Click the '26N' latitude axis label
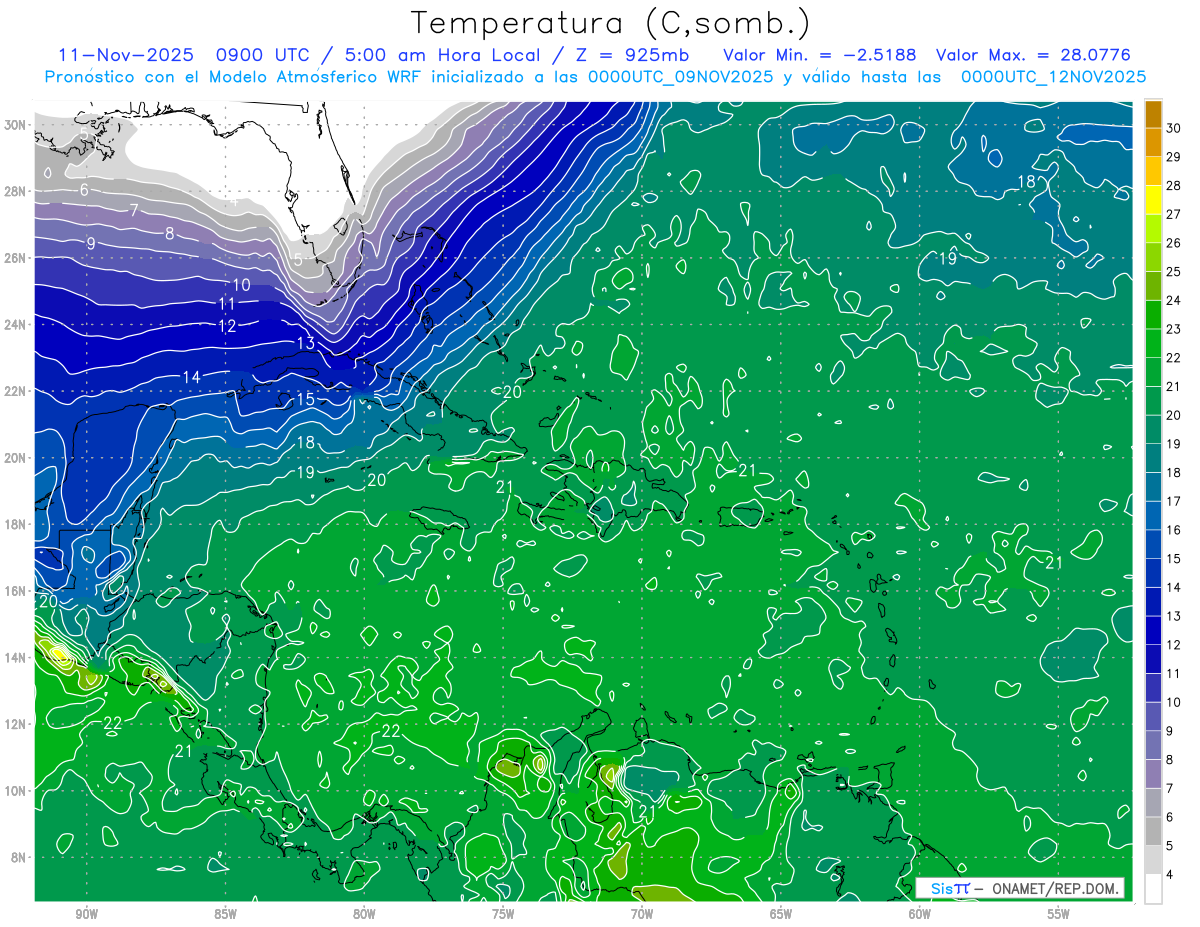Screen dimensions: 1200x927 pyautogui.click(x=15, y=258)
